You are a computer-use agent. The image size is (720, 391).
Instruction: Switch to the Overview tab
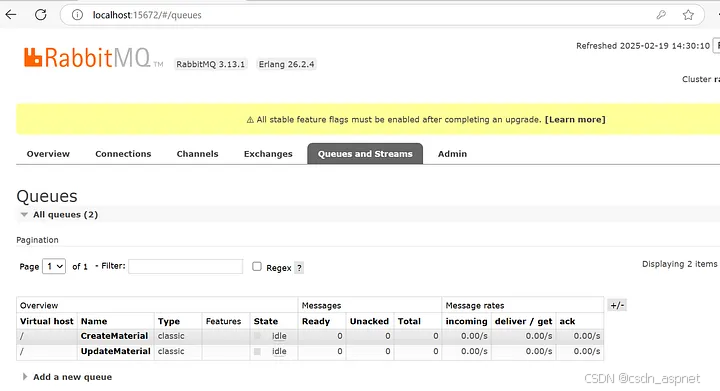(48, 154)
